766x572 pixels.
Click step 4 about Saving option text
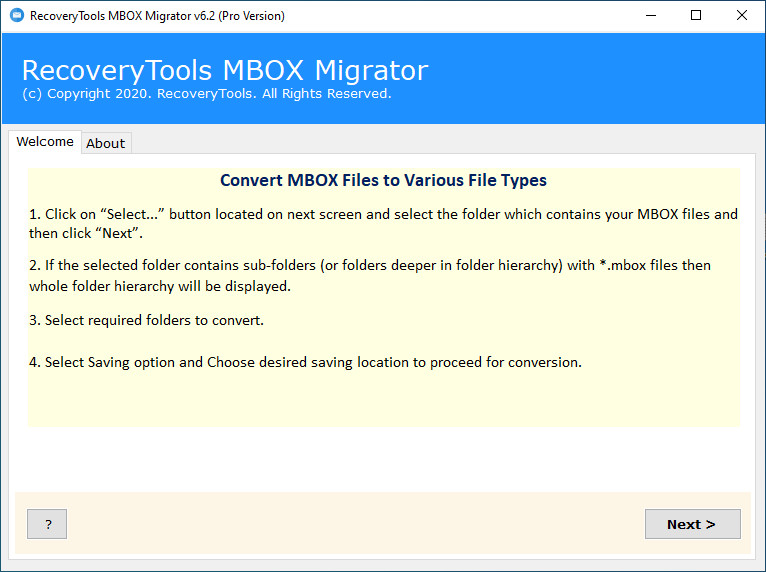[x=305, y=362]
